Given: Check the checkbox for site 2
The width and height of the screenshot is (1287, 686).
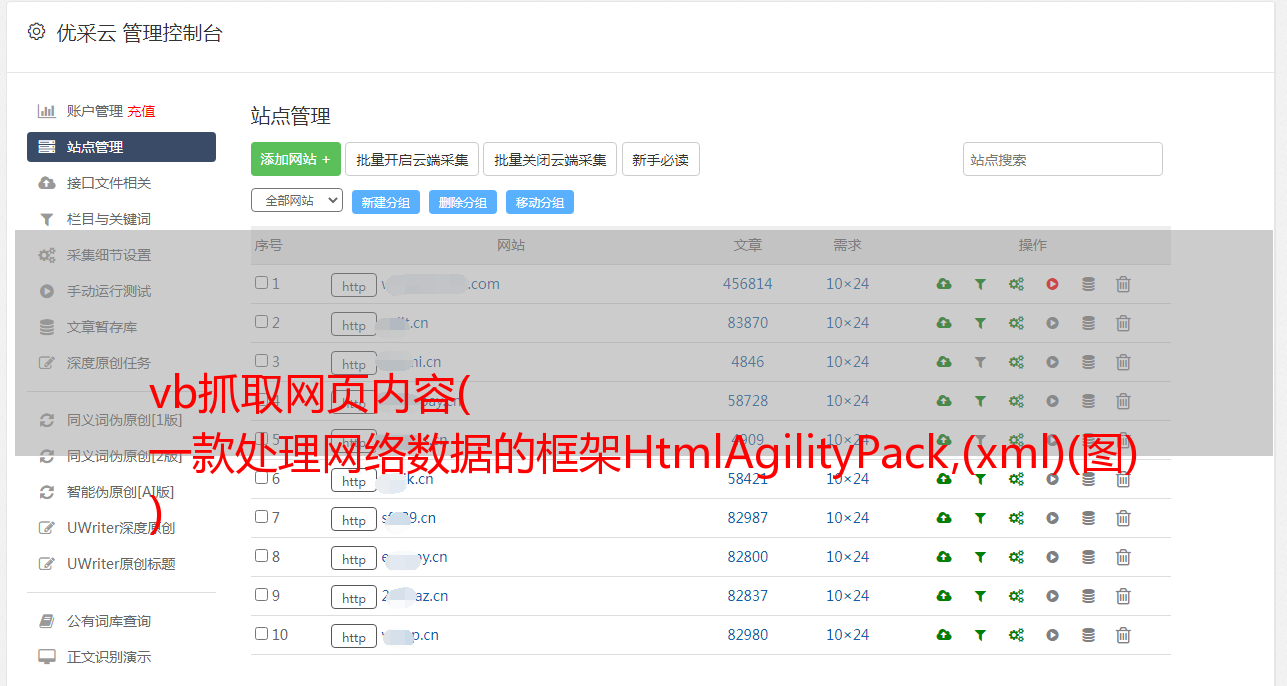Looking at the screenshot, I should click(261, 322).
